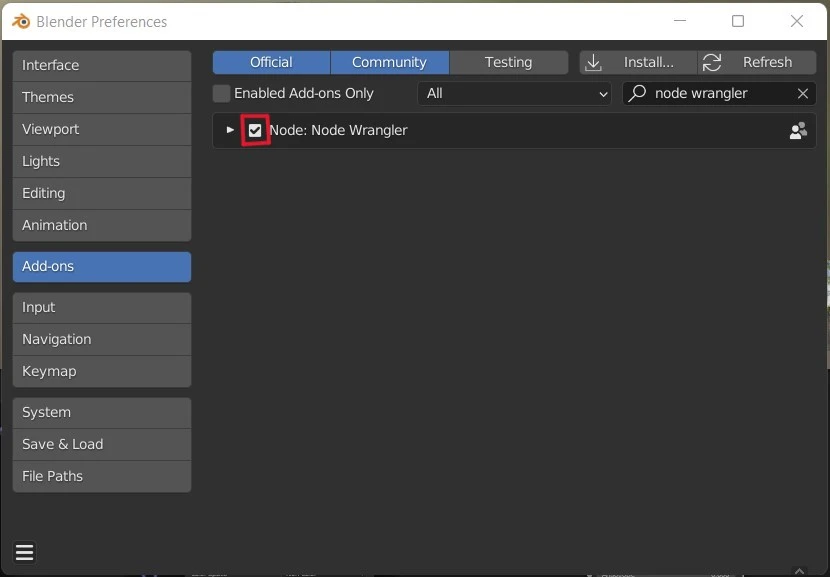The width and height of the screenshot is (830, 577).
Task: Click the Refresh add-ons button
Action: coord(757,62)
